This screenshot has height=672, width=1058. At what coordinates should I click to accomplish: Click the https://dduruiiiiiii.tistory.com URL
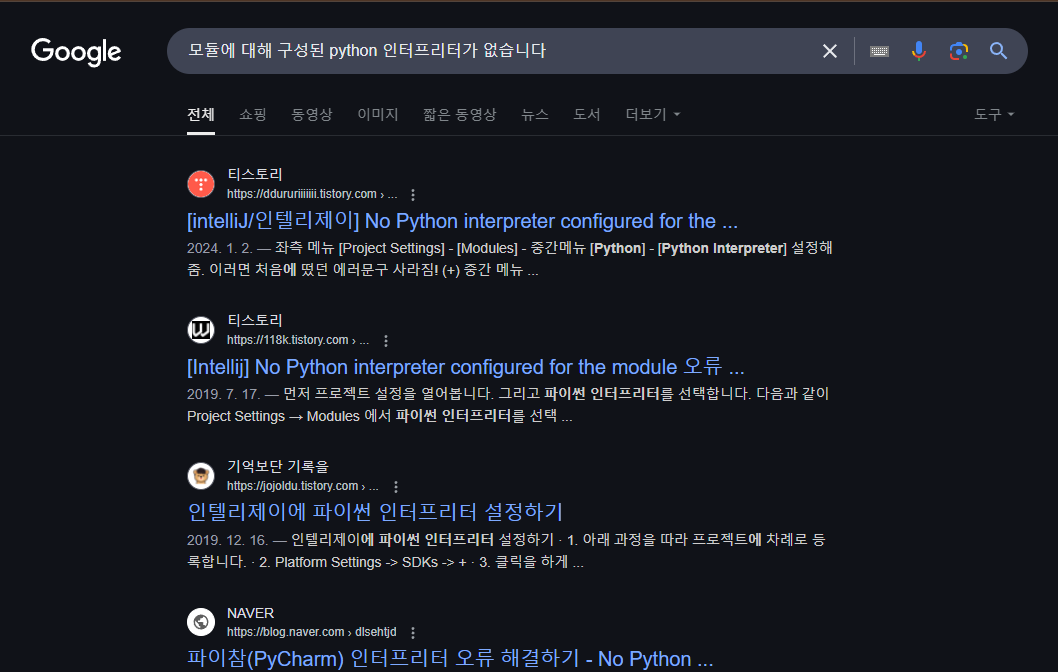point(312,194)
